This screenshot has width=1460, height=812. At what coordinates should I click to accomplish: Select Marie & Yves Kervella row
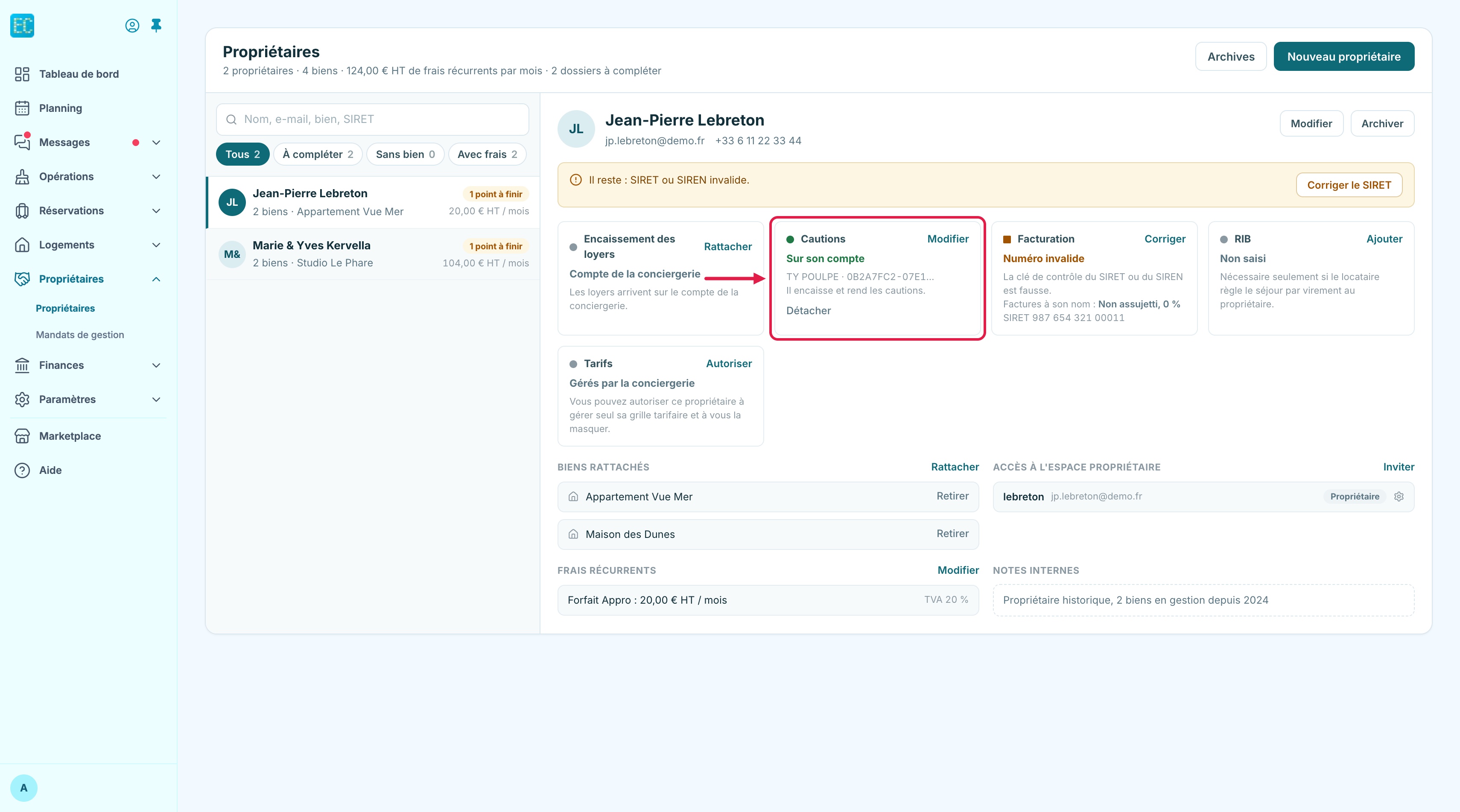373,254
